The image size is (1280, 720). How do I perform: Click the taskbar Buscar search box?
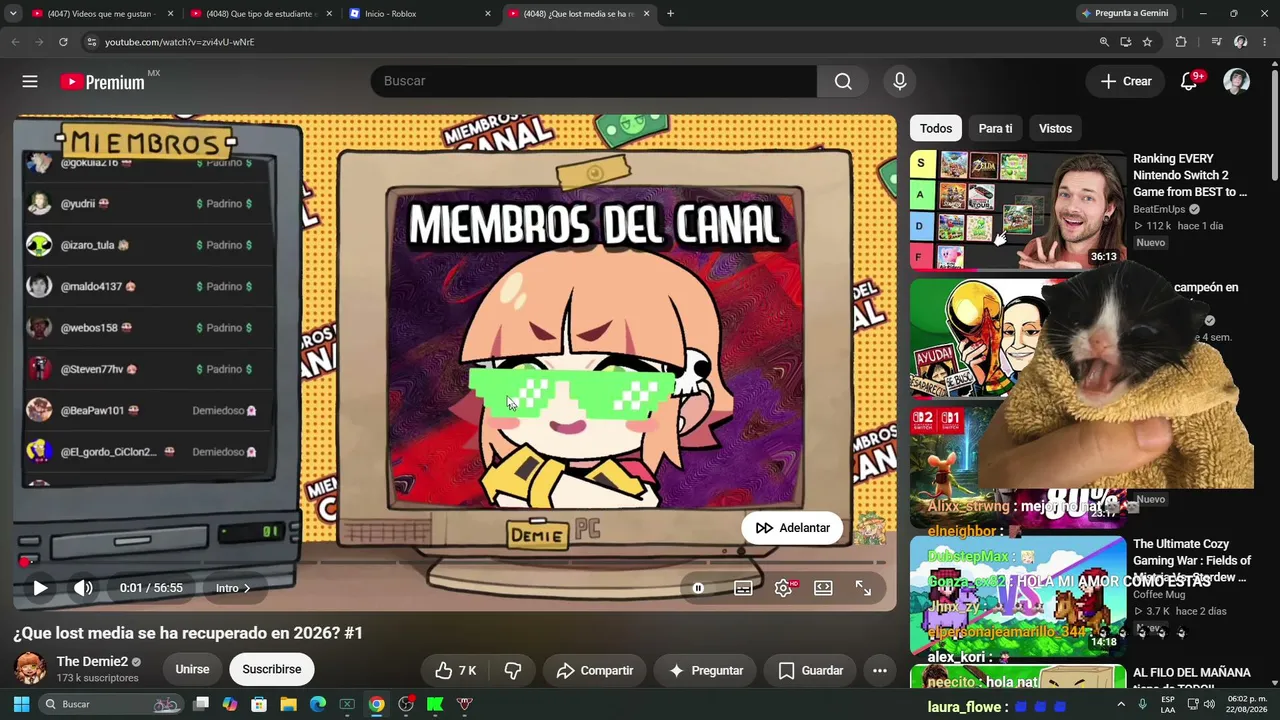coord(112,704)
